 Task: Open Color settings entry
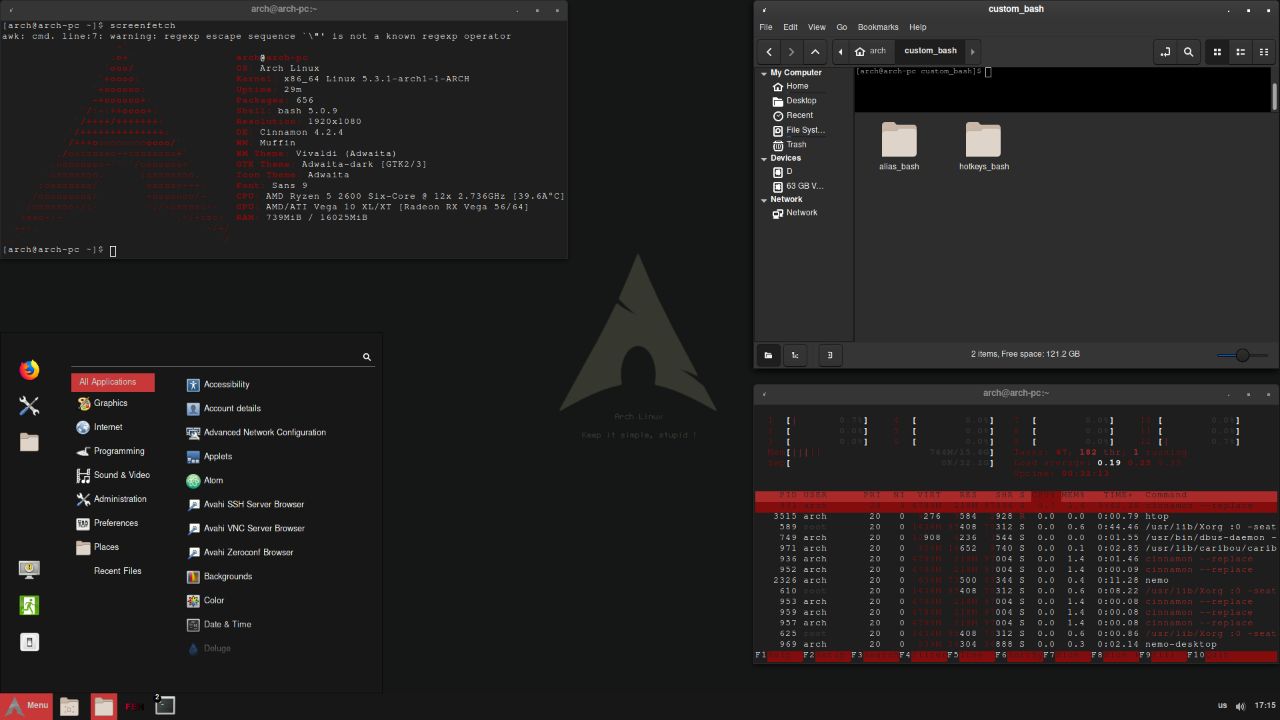(205, 600)
